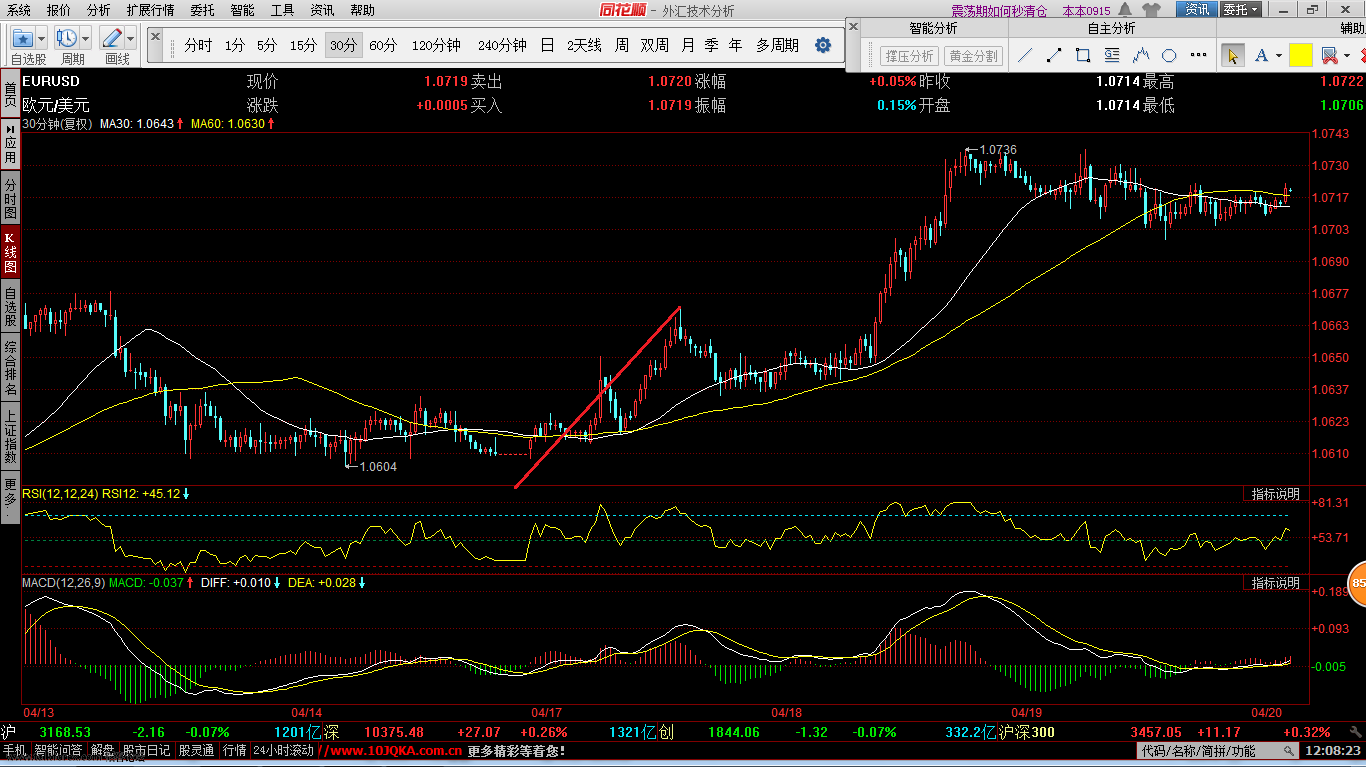This screenshot has height=767, width=1366.
Task: Click the shirt skin icon
Action: click(x=1152, y=10)
